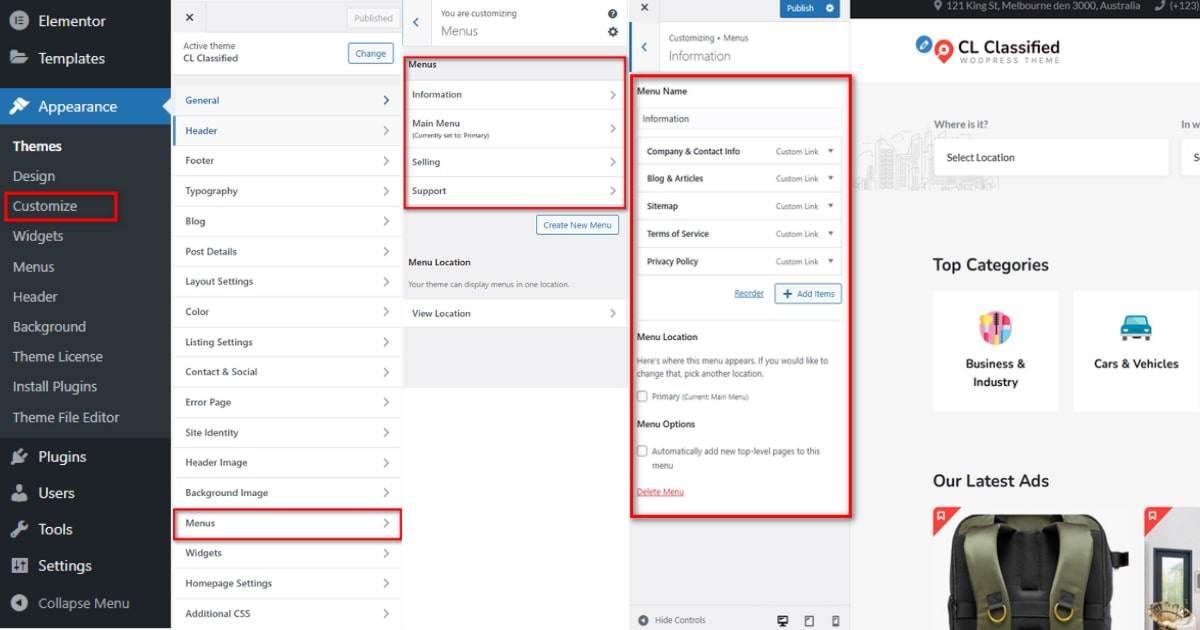Click the Appearance brush icon
Image resolution: width=1200 pixels, height=630 pixels.
point(19,107)
